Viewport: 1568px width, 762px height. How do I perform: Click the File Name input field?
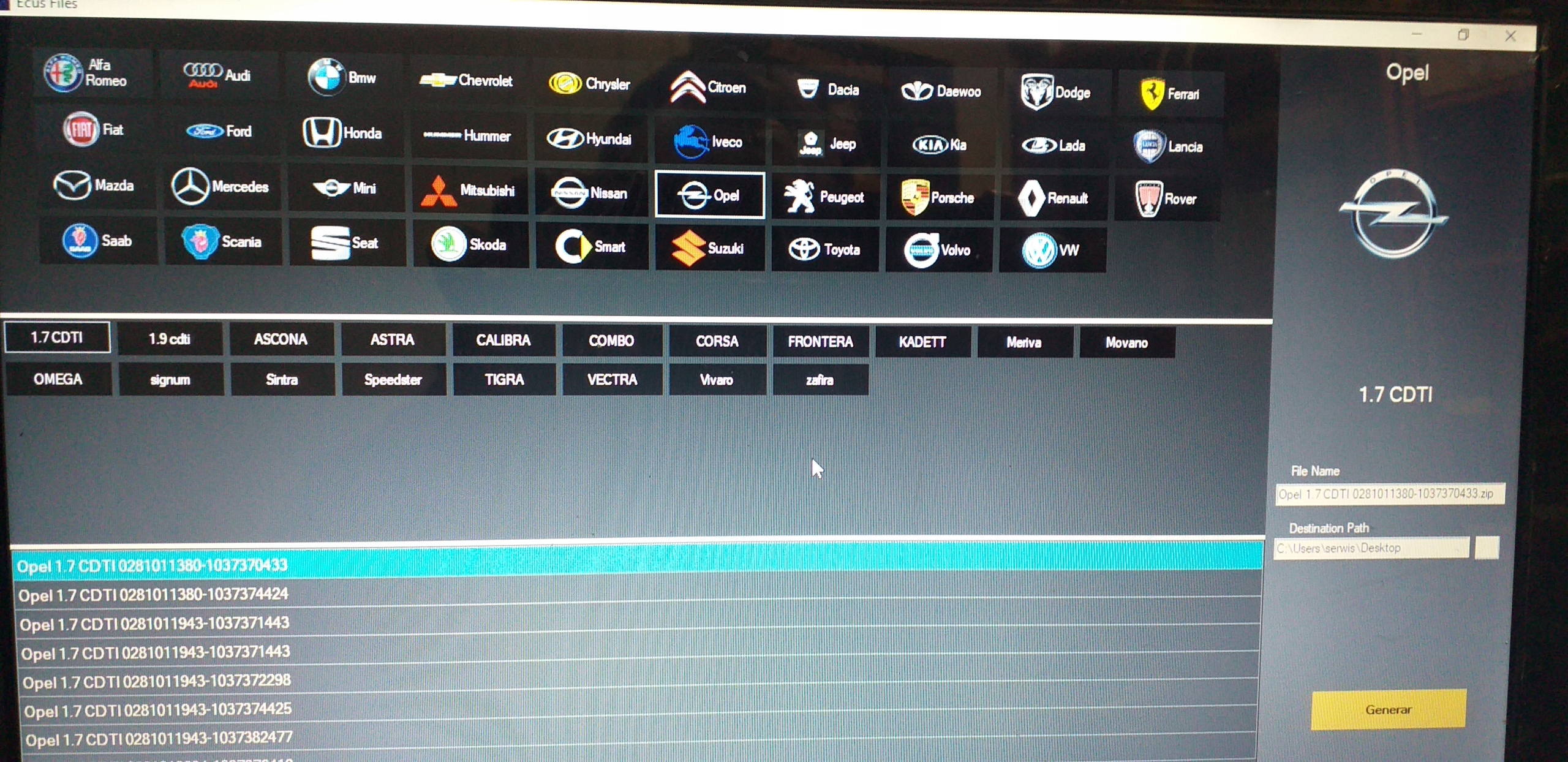(x=1388, y=494)
